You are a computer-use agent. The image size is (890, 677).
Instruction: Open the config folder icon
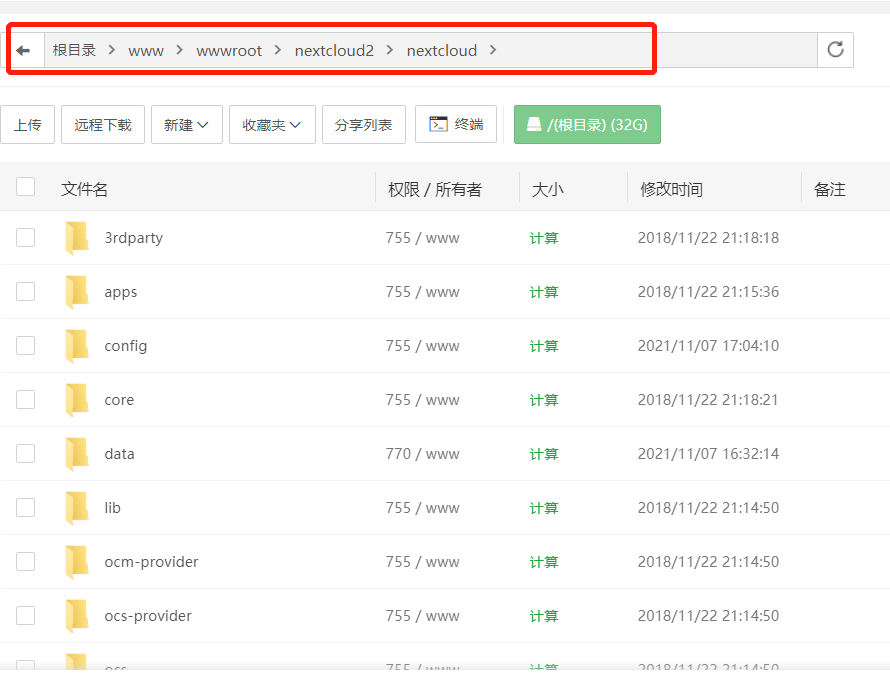[x=77, y=345]
